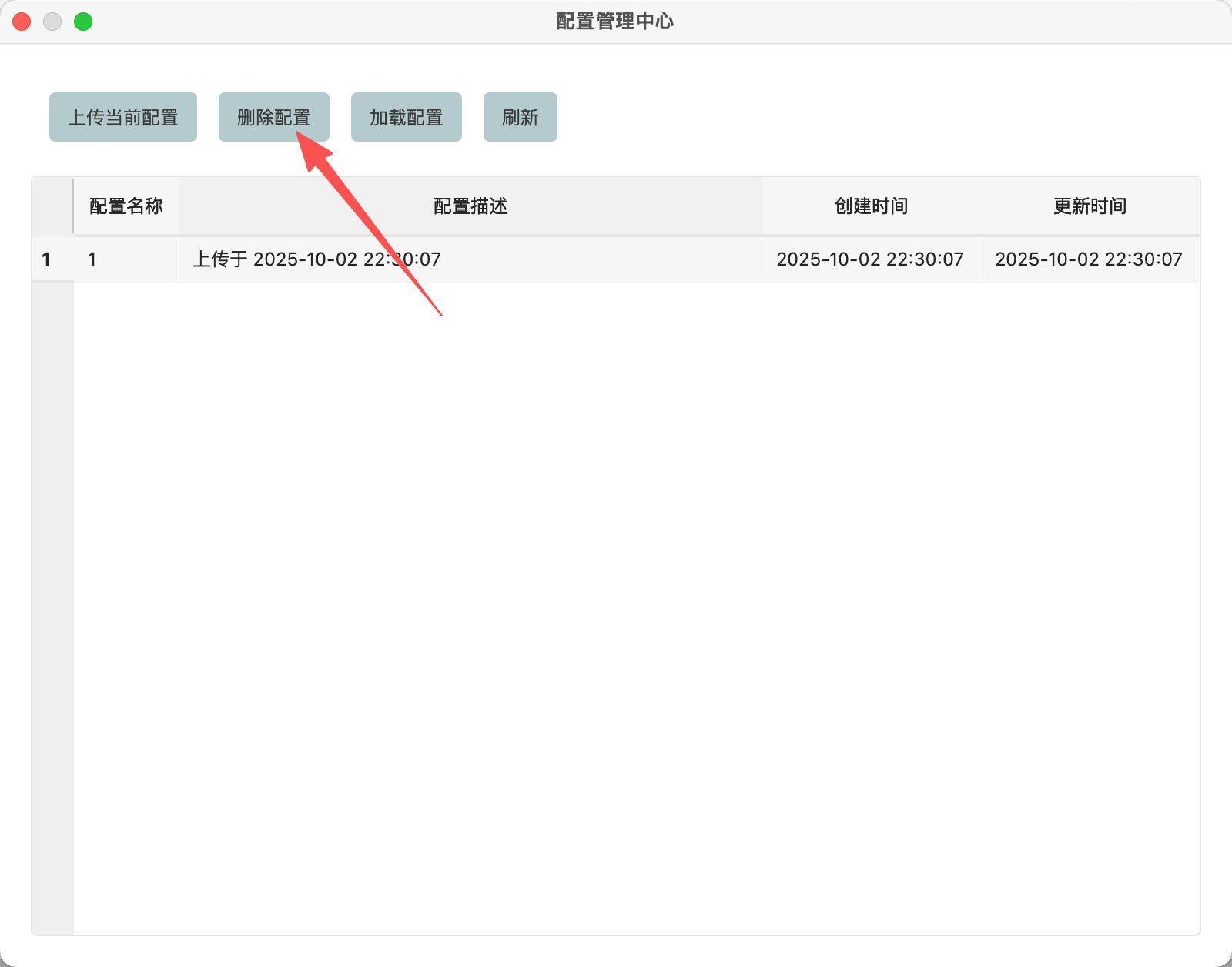Image resolution: width=1232 pixels, height=967 pixels.
Task: Select the update time cell in row 1
Action: pos(1089,259)
